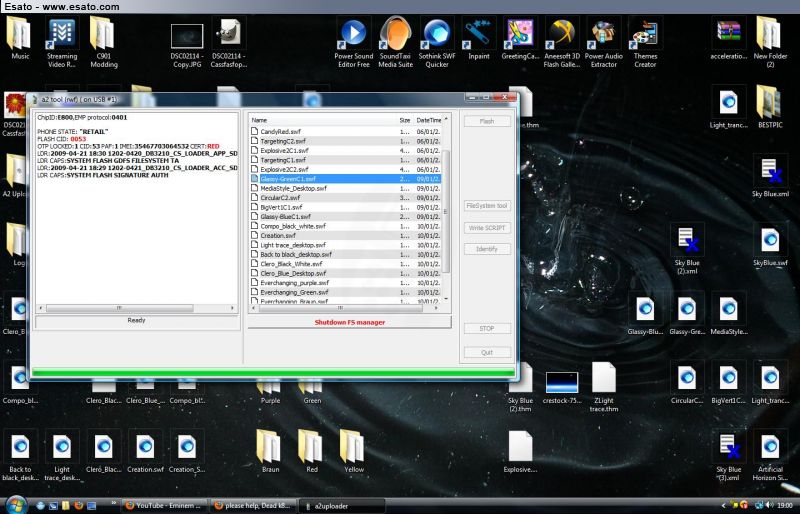Open Streaming Video Recorder shortcut
The image size is (800, 514).
pyautogui.click(x=62, y=42)
